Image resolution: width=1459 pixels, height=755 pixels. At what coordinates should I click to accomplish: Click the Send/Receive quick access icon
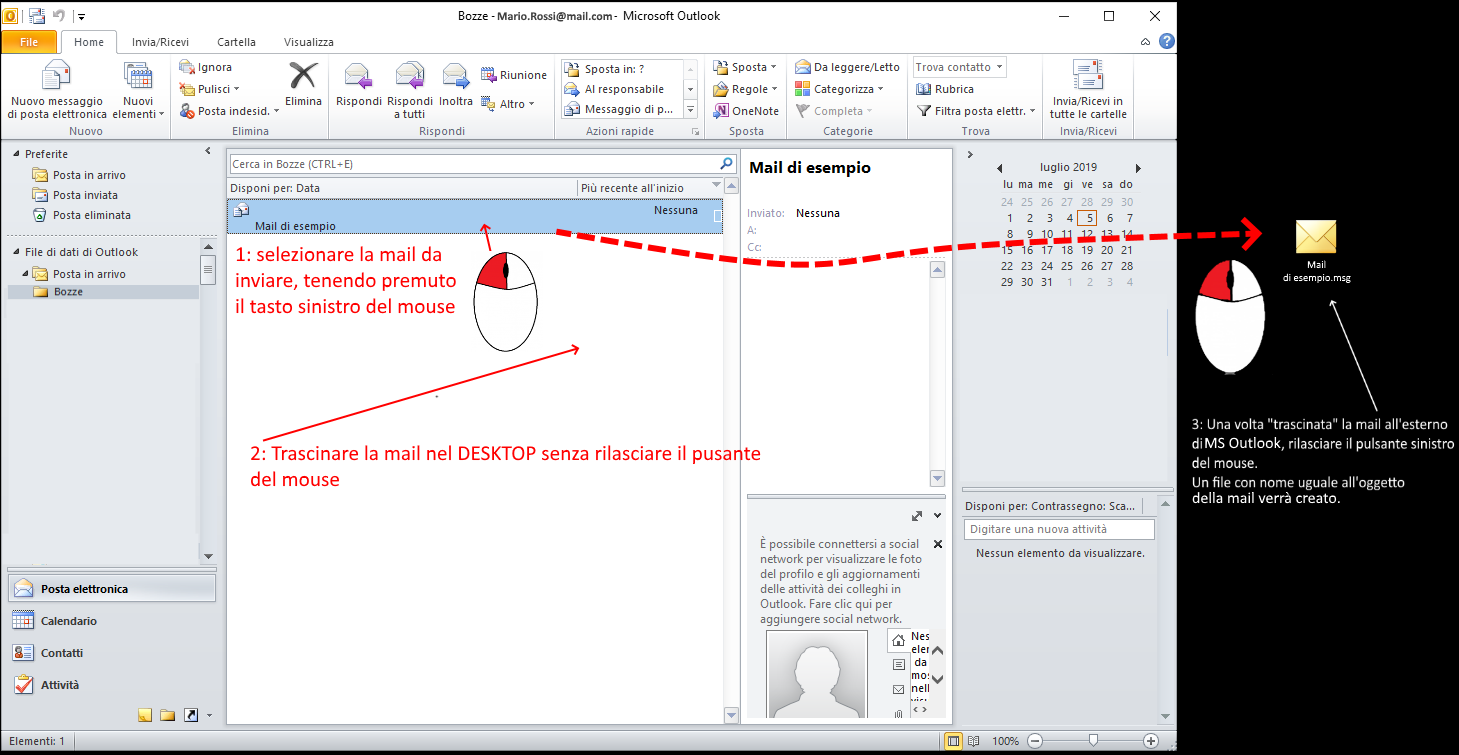[x=37, y=16]
